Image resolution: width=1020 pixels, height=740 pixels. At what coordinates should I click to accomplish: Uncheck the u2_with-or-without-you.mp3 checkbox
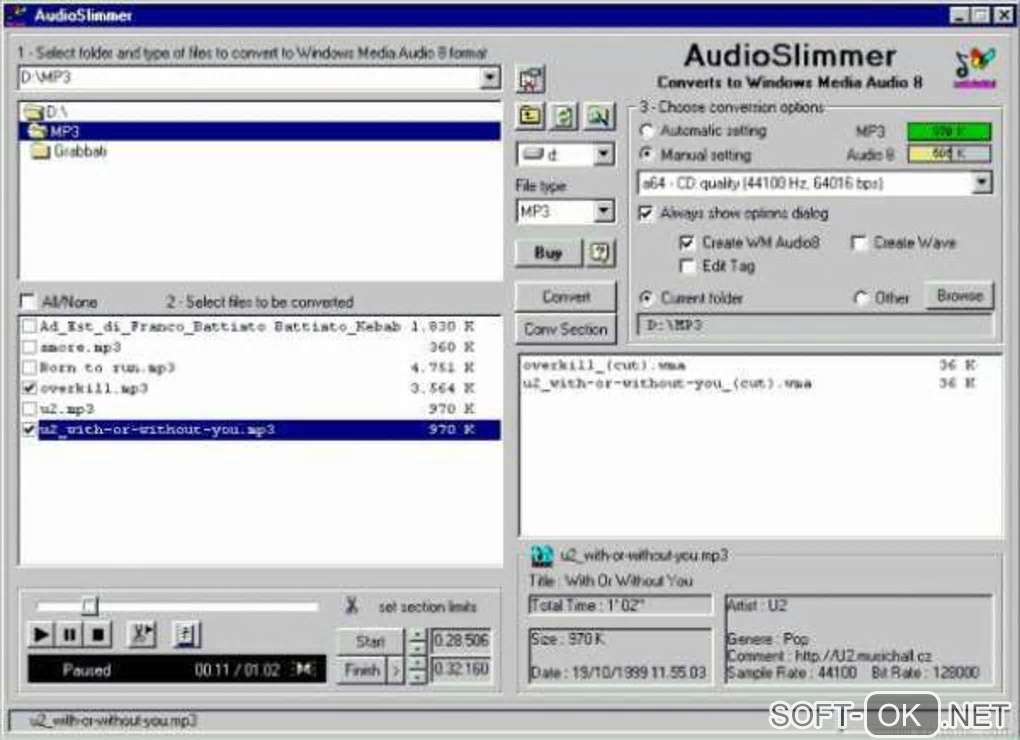(x=29, y=430)
